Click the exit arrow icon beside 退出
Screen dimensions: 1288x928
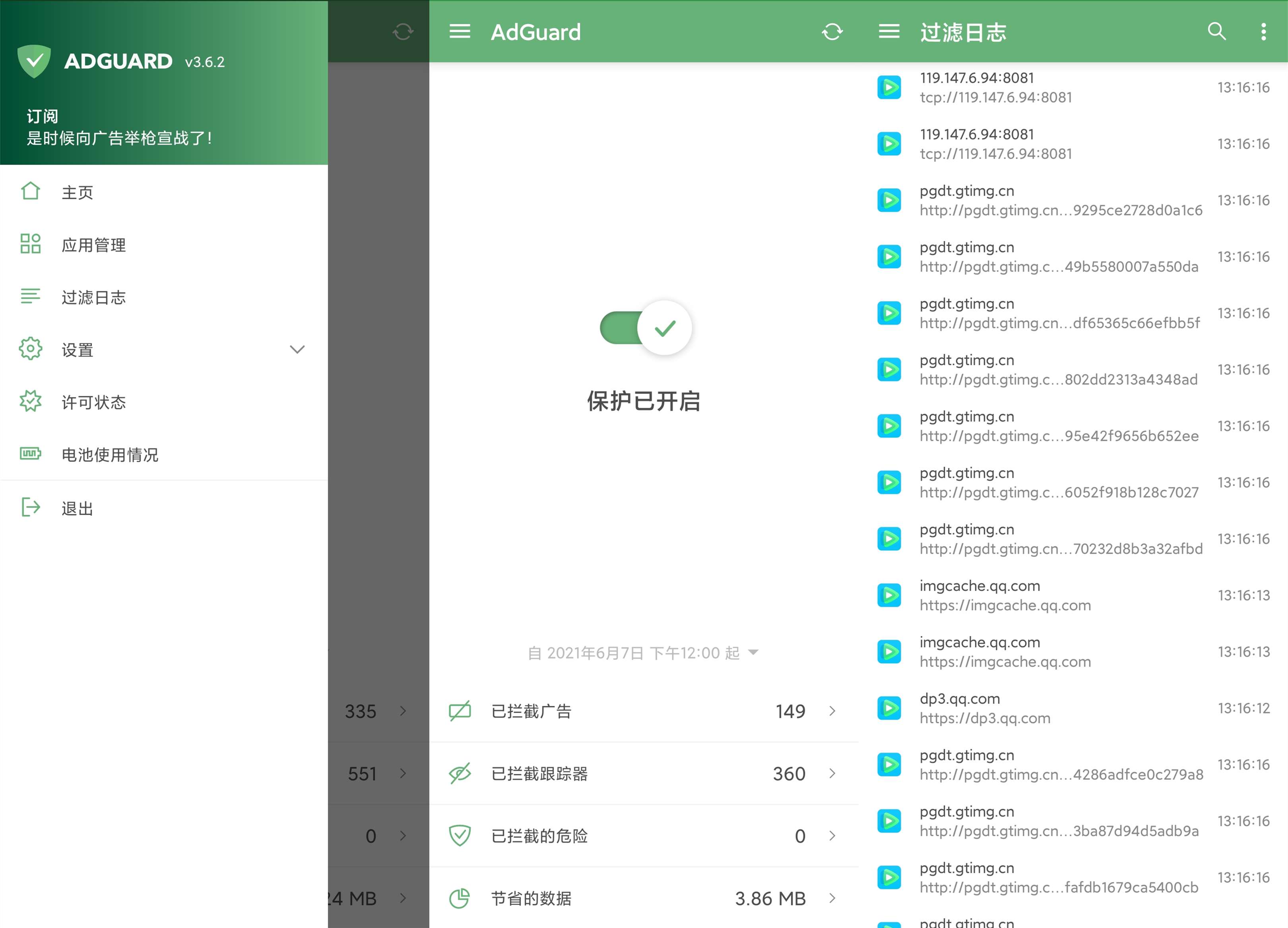click(x=31, y=507)
